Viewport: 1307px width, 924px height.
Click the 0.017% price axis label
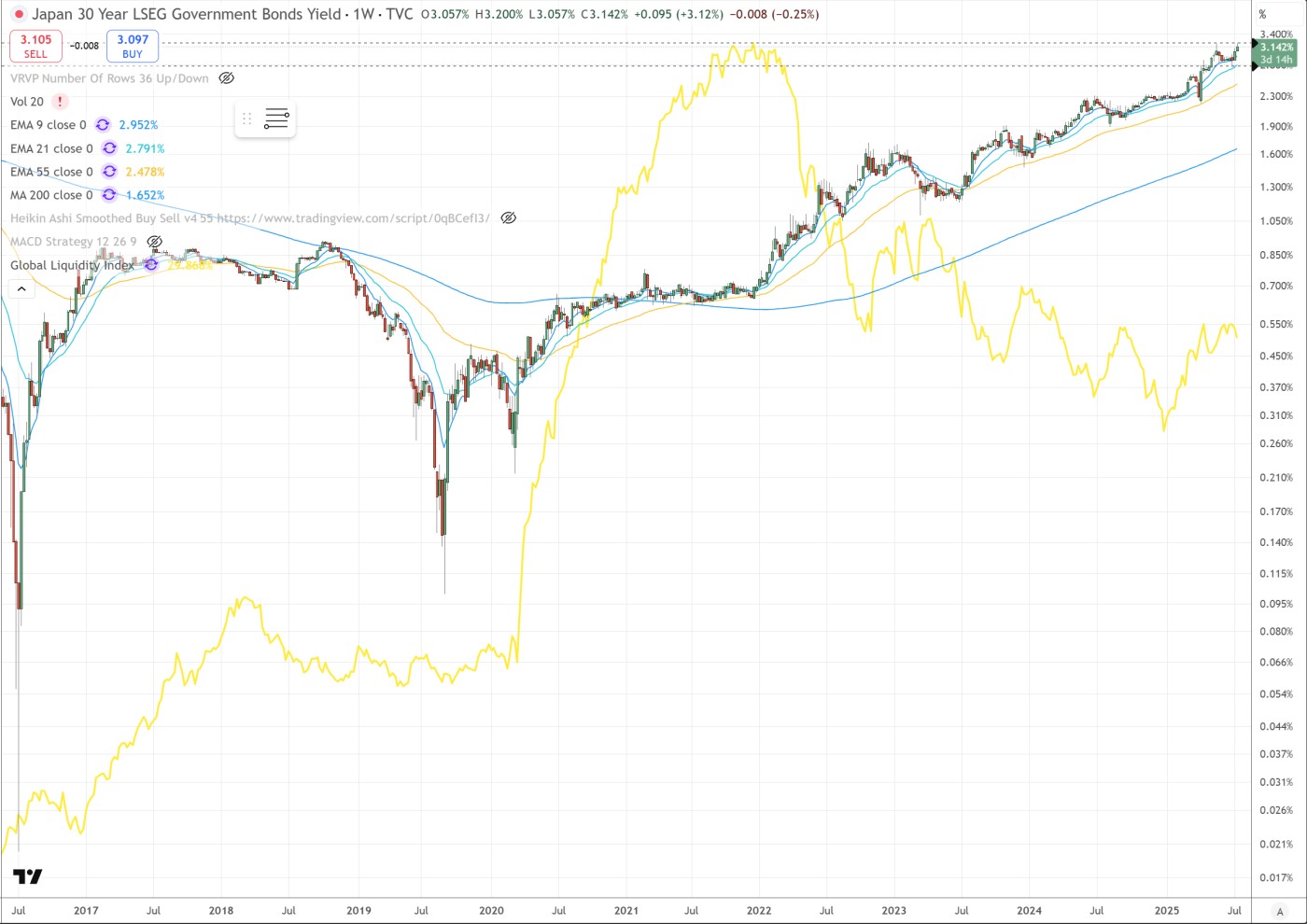(1276, 877)
